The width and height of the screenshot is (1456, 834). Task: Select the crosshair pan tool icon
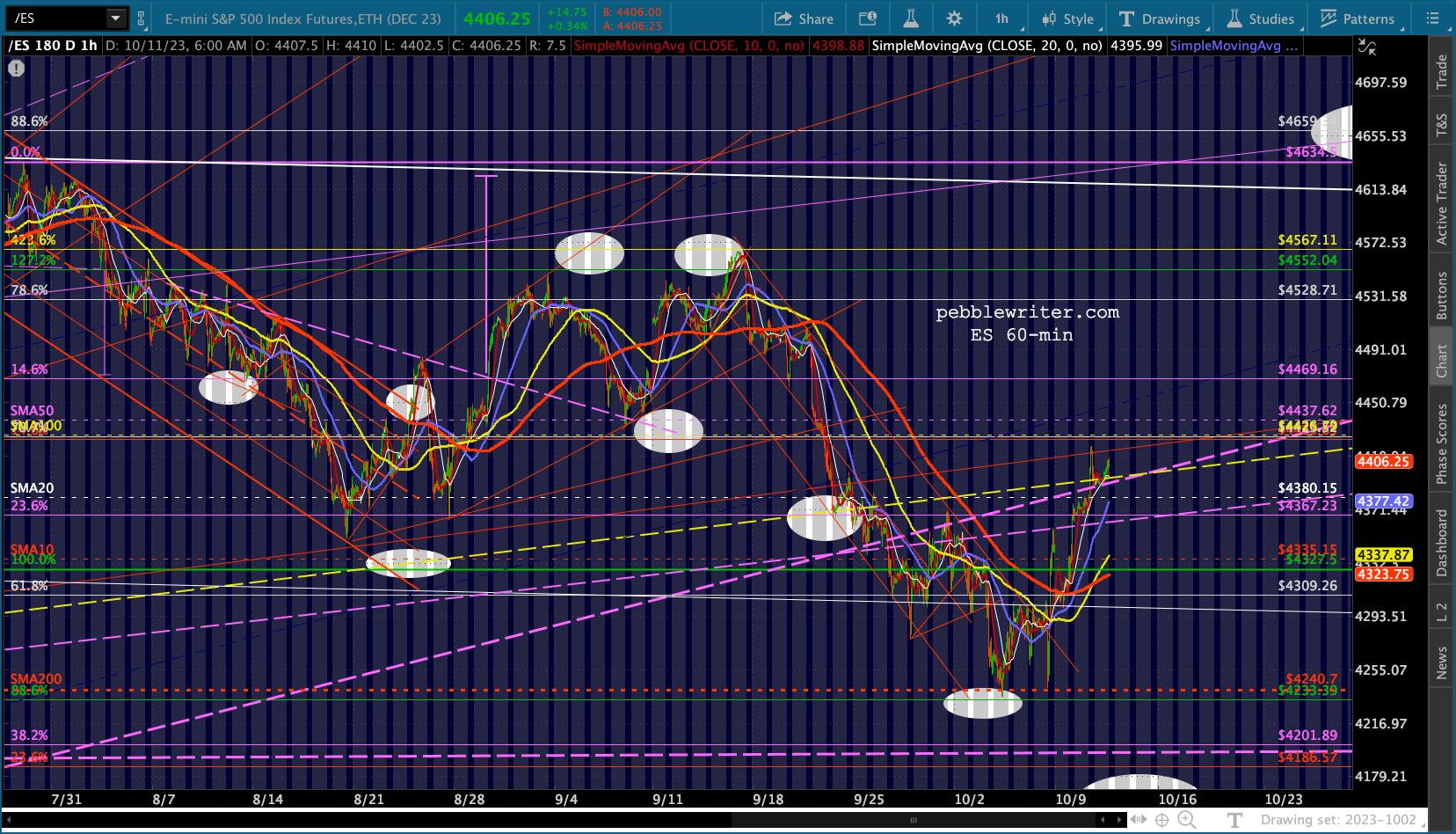(x=1161, y=820)
